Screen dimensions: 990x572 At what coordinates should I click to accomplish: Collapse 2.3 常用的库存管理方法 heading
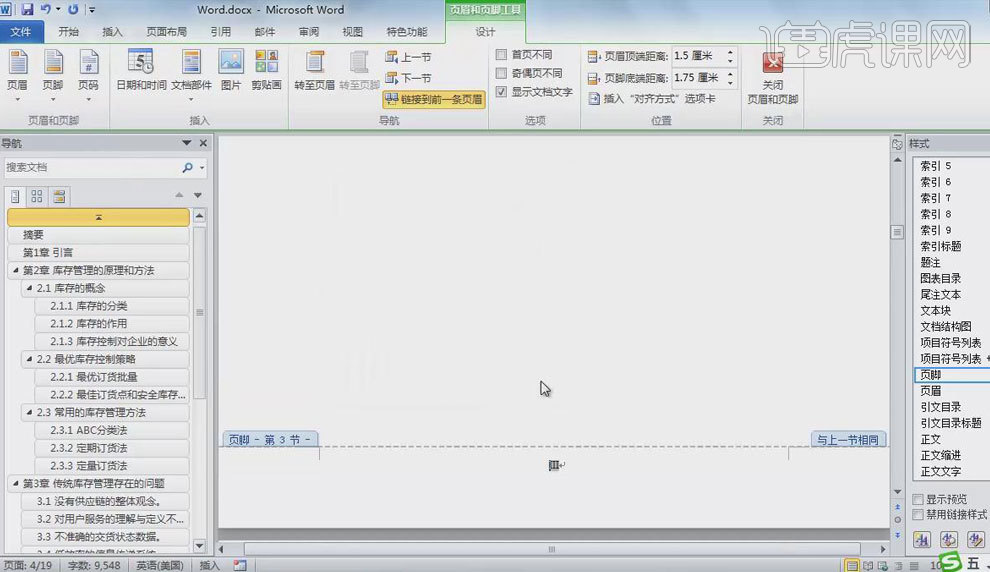(x=29, y=412)
